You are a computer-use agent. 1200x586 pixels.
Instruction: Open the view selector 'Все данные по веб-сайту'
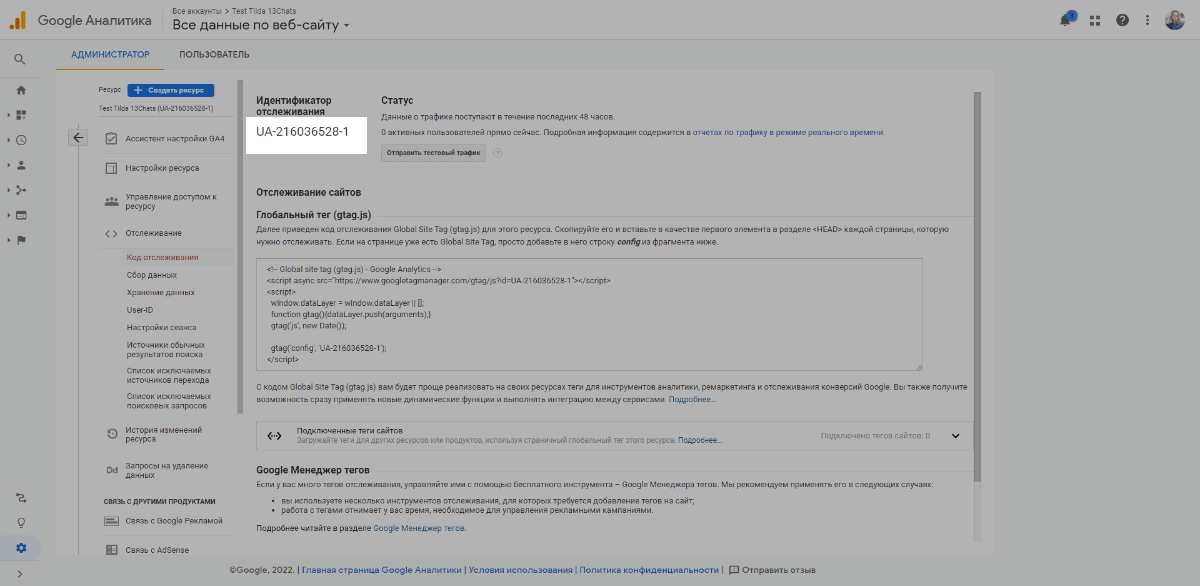point(261,25)
